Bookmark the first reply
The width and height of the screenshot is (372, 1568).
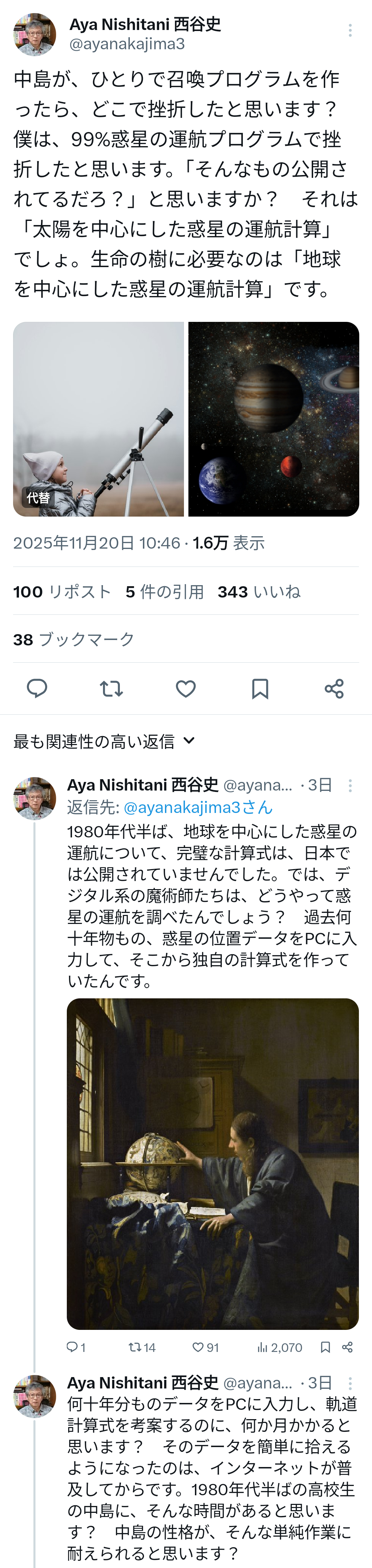click(x=326, y=1347)
